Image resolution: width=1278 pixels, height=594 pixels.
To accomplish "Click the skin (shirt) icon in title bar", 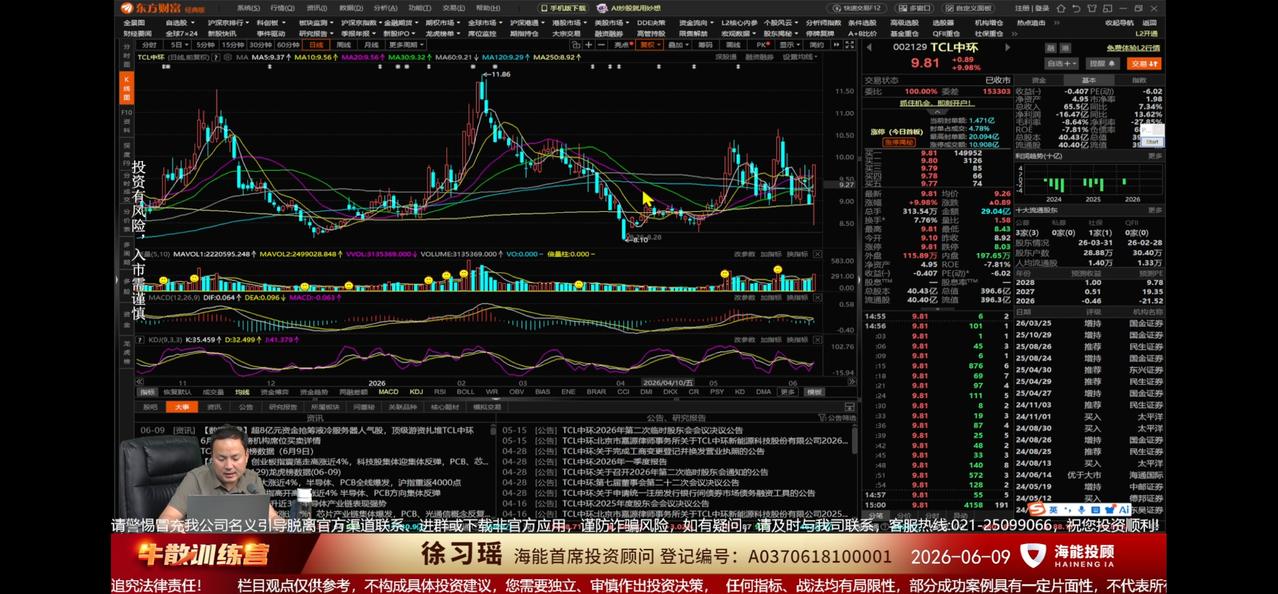I will point(1092,8).
